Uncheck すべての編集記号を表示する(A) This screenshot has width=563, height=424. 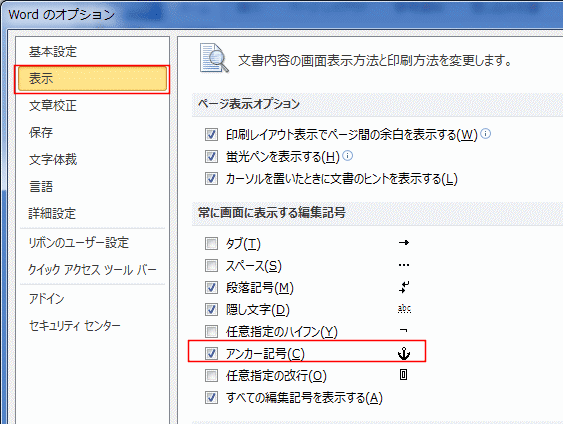pyautogui.click(x=211, y=397)
